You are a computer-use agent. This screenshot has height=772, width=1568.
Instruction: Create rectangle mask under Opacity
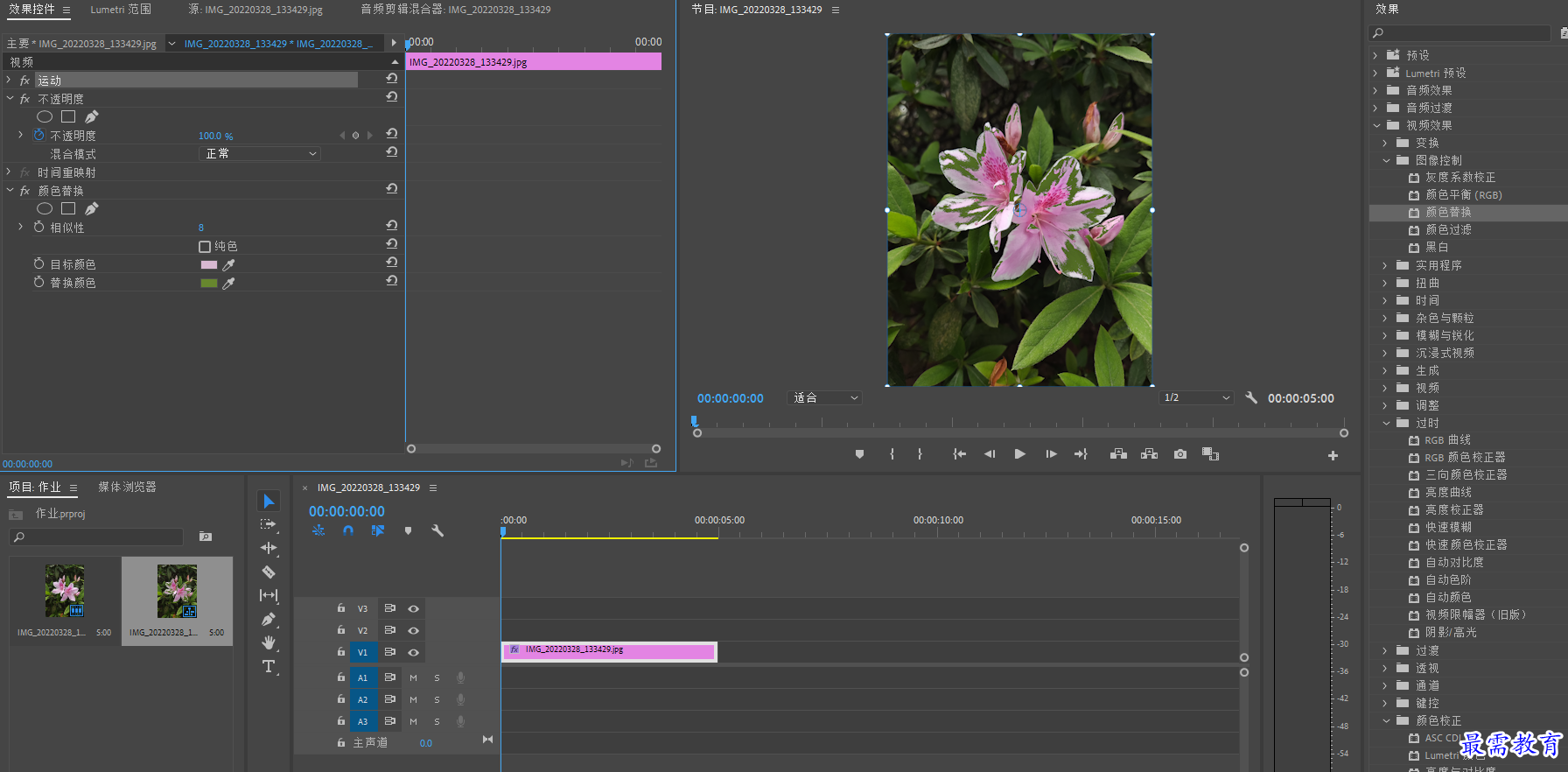68,116
